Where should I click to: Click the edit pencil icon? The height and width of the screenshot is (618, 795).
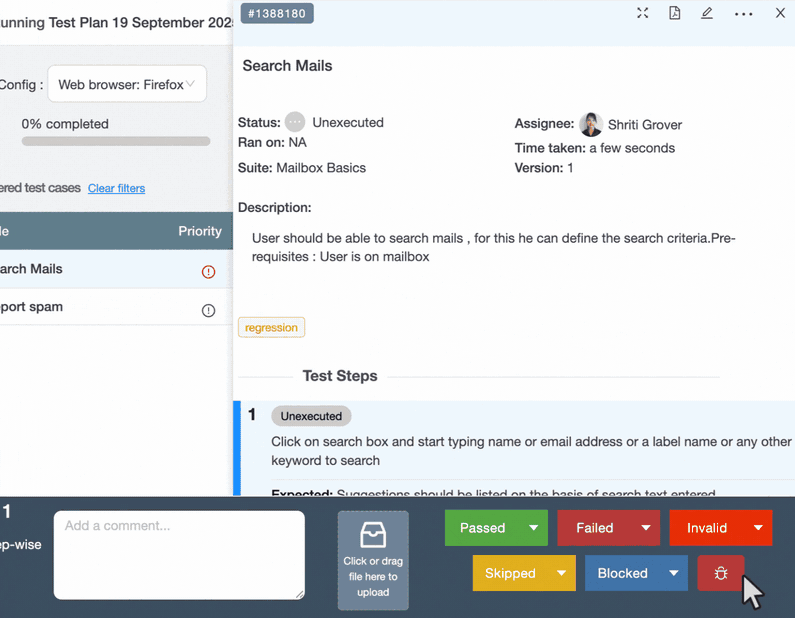click(707, 13)
